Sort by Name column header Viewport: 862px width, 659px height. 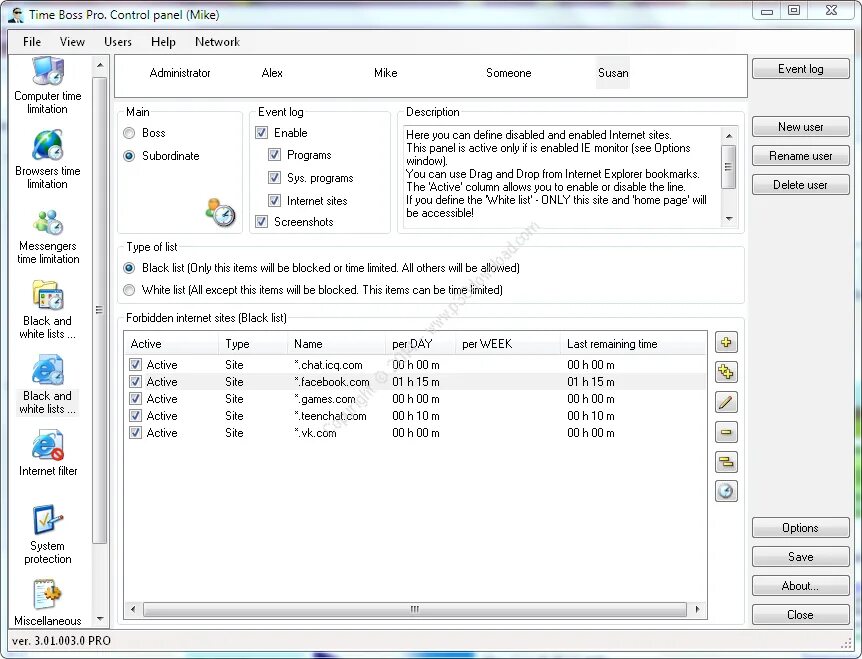tap(336, 344)
